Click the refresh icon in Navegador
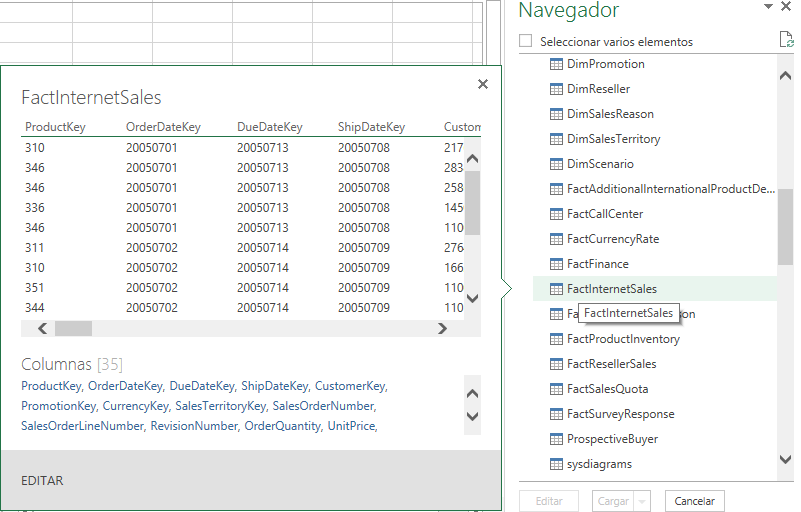This screenshot has width=801, height=512. [786, 40]
